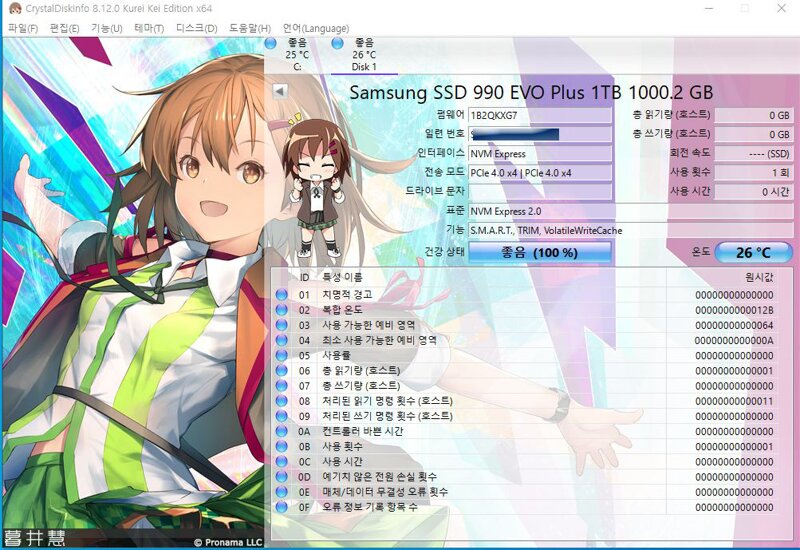Viewport: 800px width, 550px height.
Task: Click status icon for 07 총 쓰기량 (호스트)
Action: [x=281, y=386]
